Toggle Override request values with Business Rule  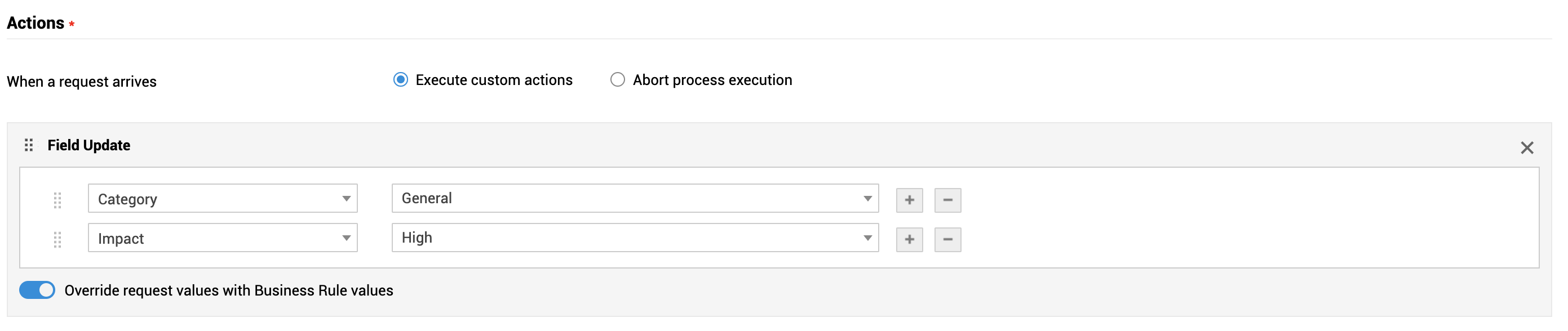(x=37, y=290)
